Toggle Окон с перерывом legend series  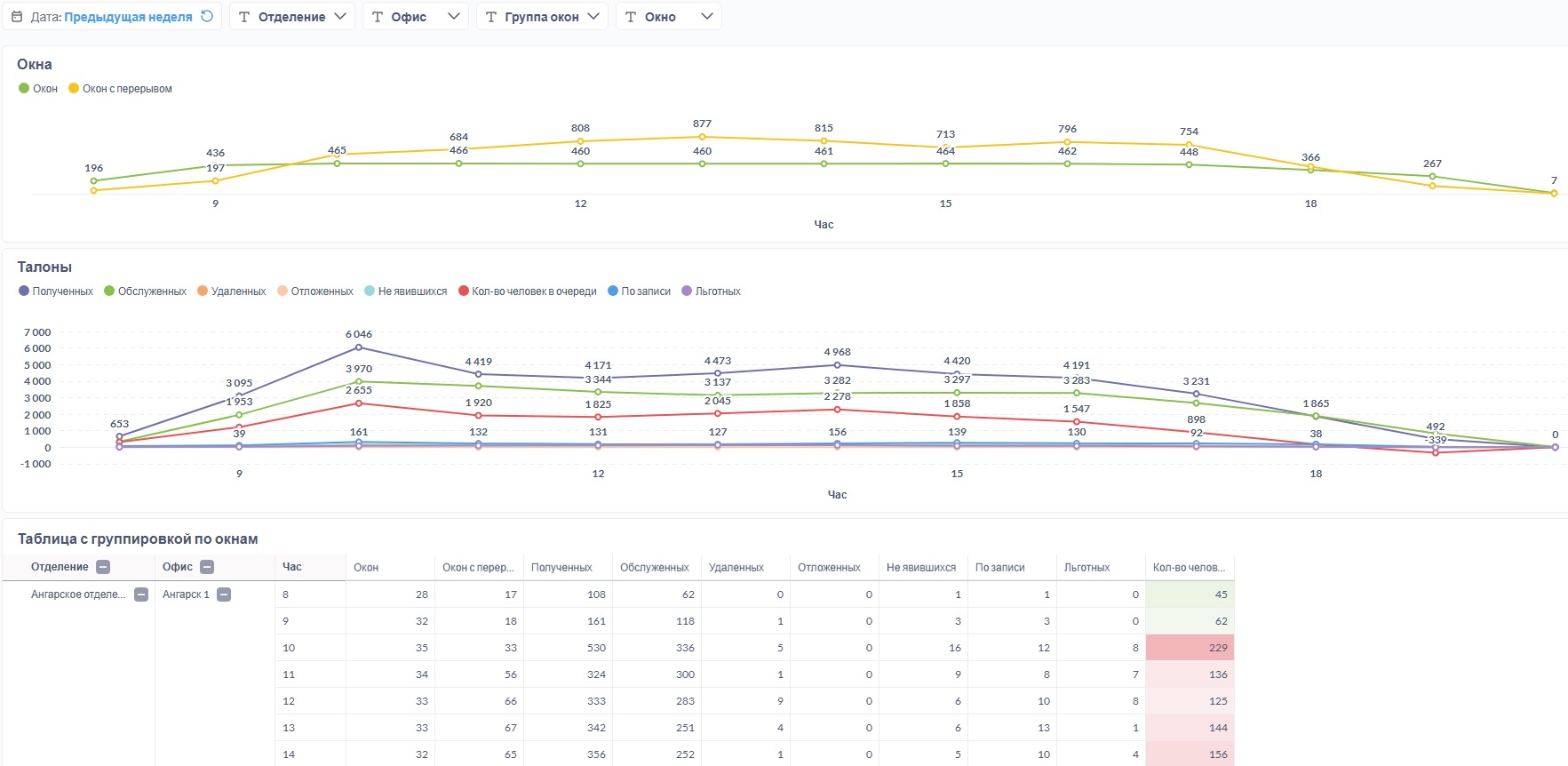pos(120,89)
